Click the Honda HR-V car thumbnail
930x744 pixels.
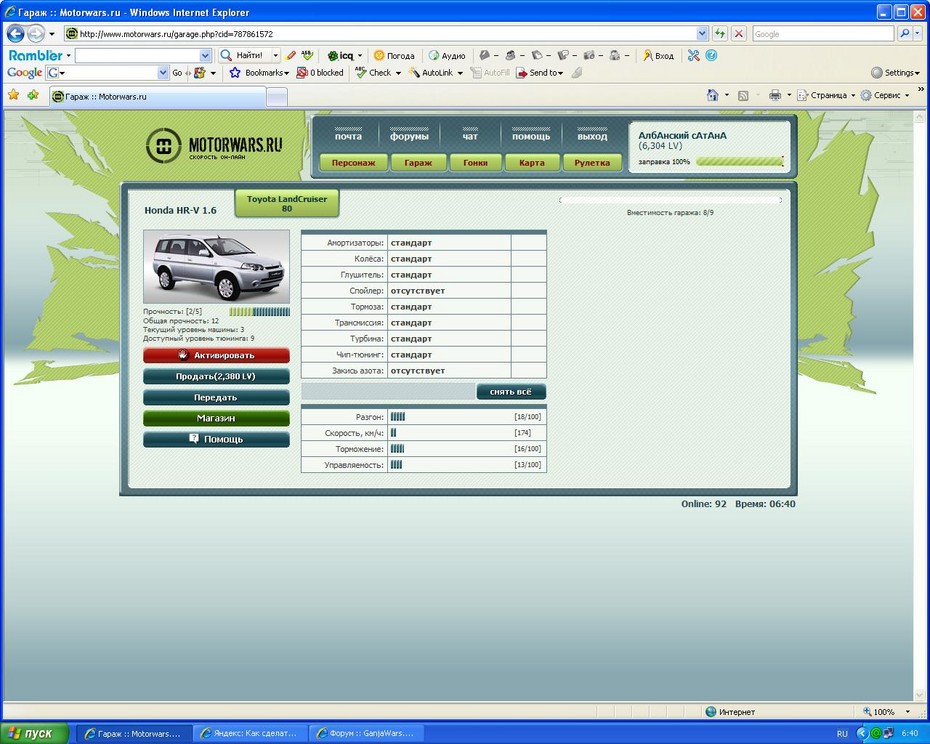216,267
